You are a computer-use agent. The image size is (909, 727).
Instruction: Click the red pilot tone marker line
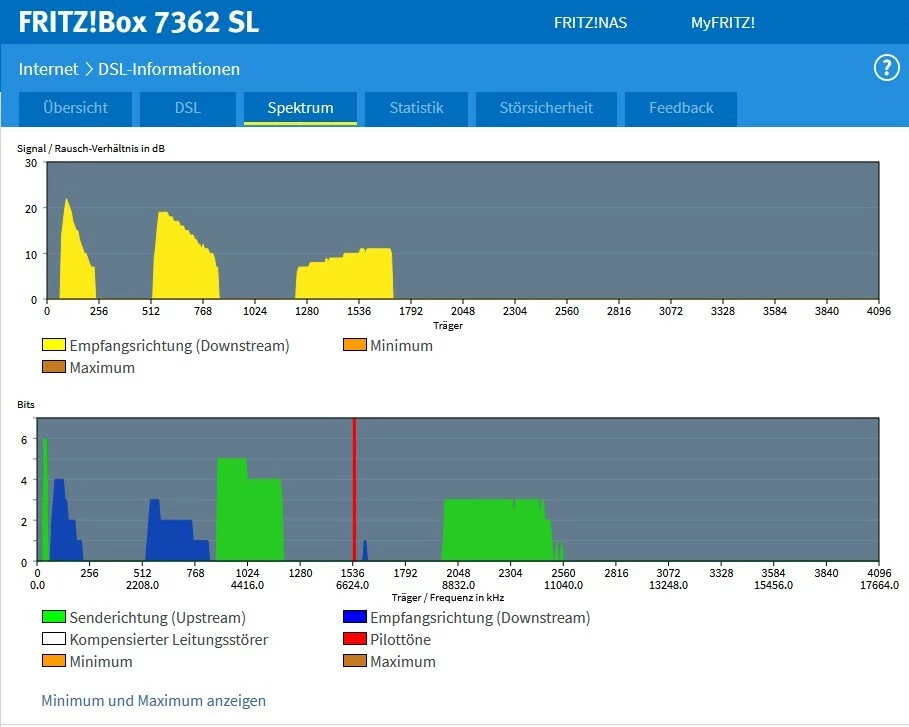click(354, 490)
